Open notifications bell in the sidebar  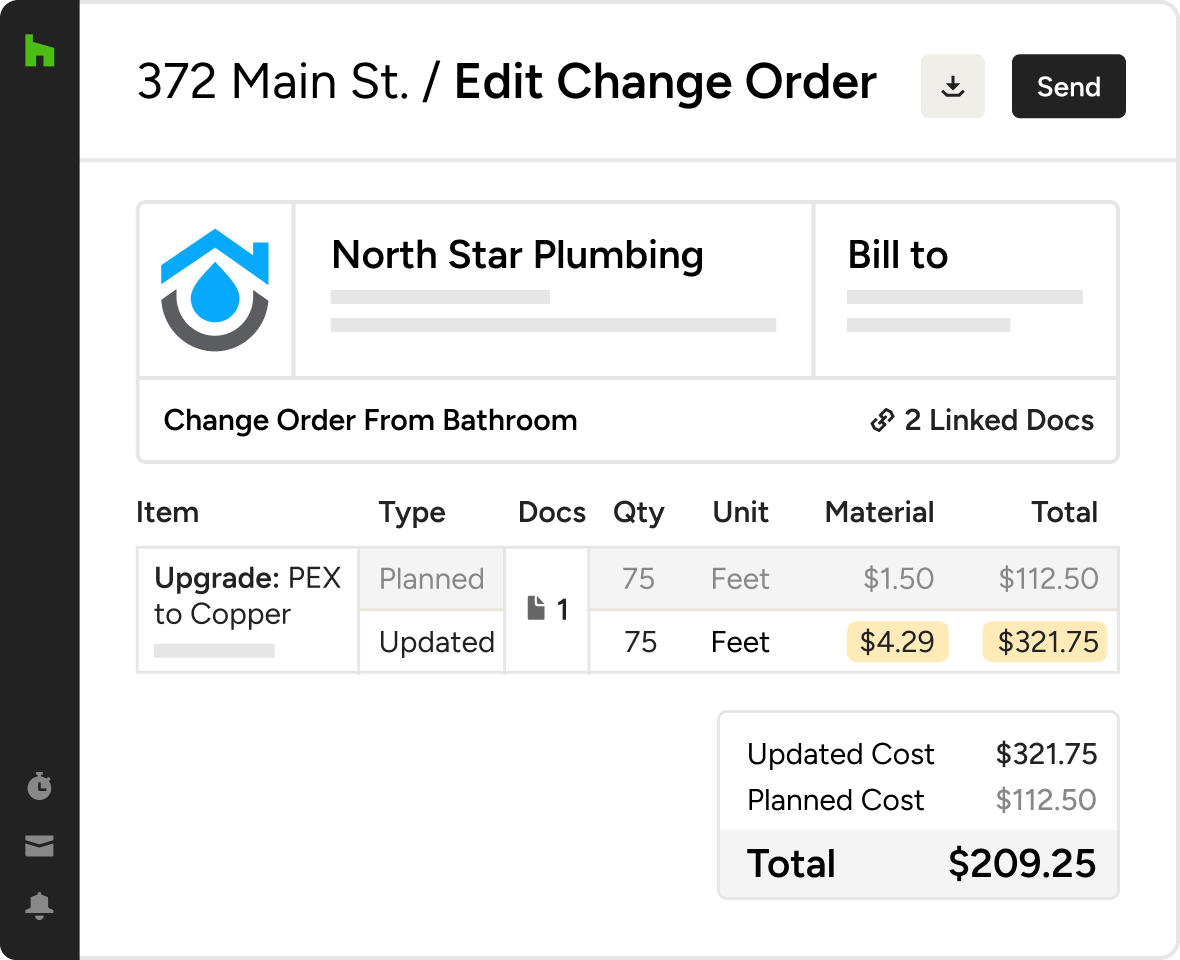click(x=39, y=906)
